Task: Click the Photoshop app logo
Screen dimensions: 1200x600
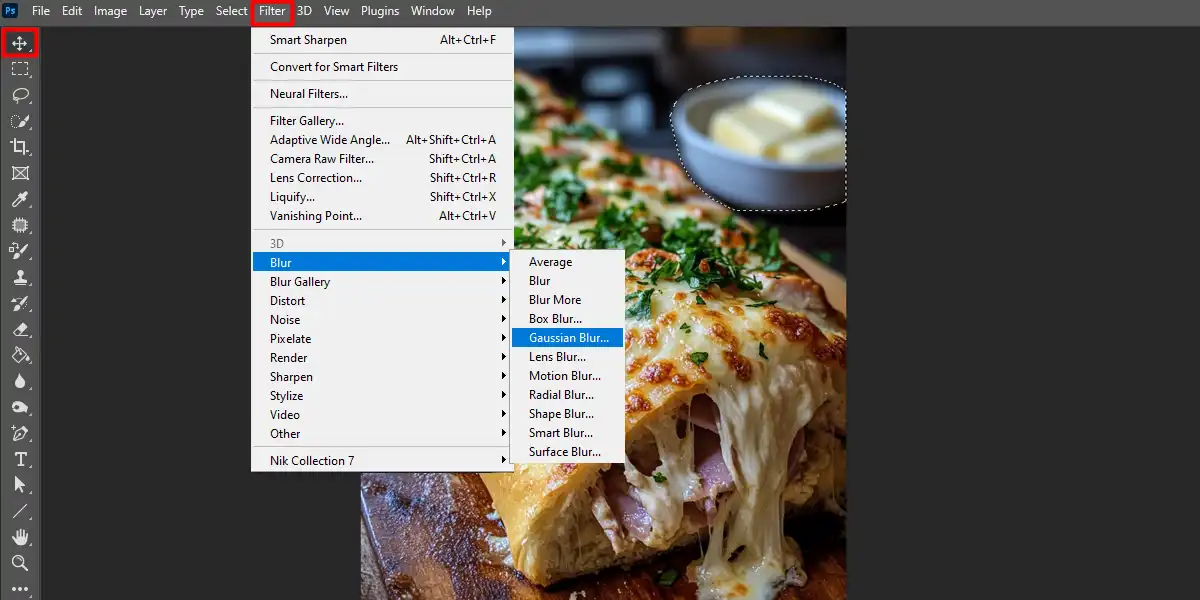Action: [x=11, y=11]
